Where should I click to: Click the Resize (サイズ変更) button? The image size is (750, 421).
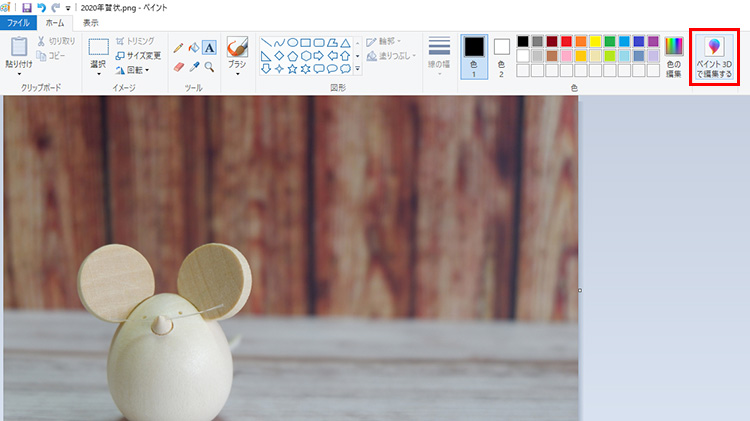[x=136, y=55]
